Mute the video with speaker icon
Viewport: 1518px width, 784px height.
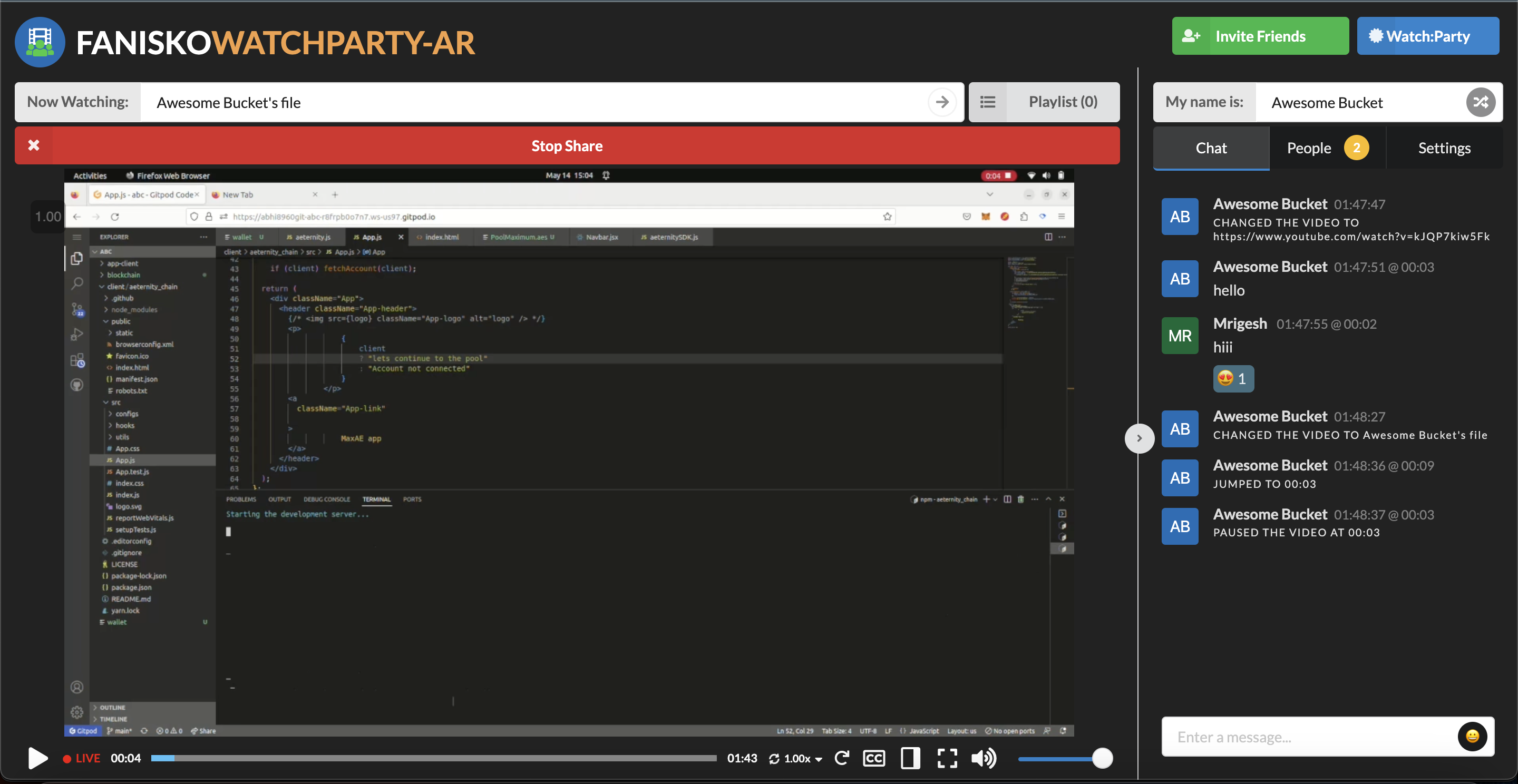point(983,758)
